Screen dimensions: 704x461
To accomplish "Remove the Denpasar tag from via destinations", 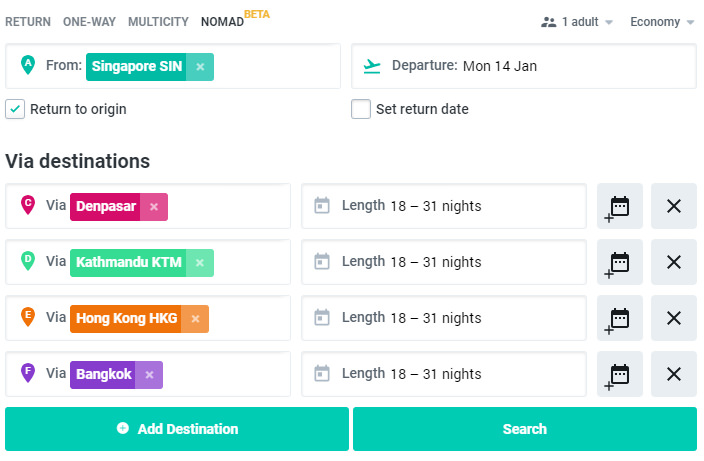I will click(x=154, y=207).
